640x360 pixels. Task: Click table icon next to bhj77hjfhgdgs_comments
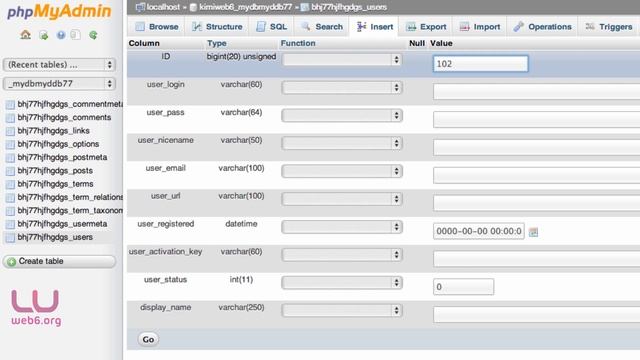(10, 118)
